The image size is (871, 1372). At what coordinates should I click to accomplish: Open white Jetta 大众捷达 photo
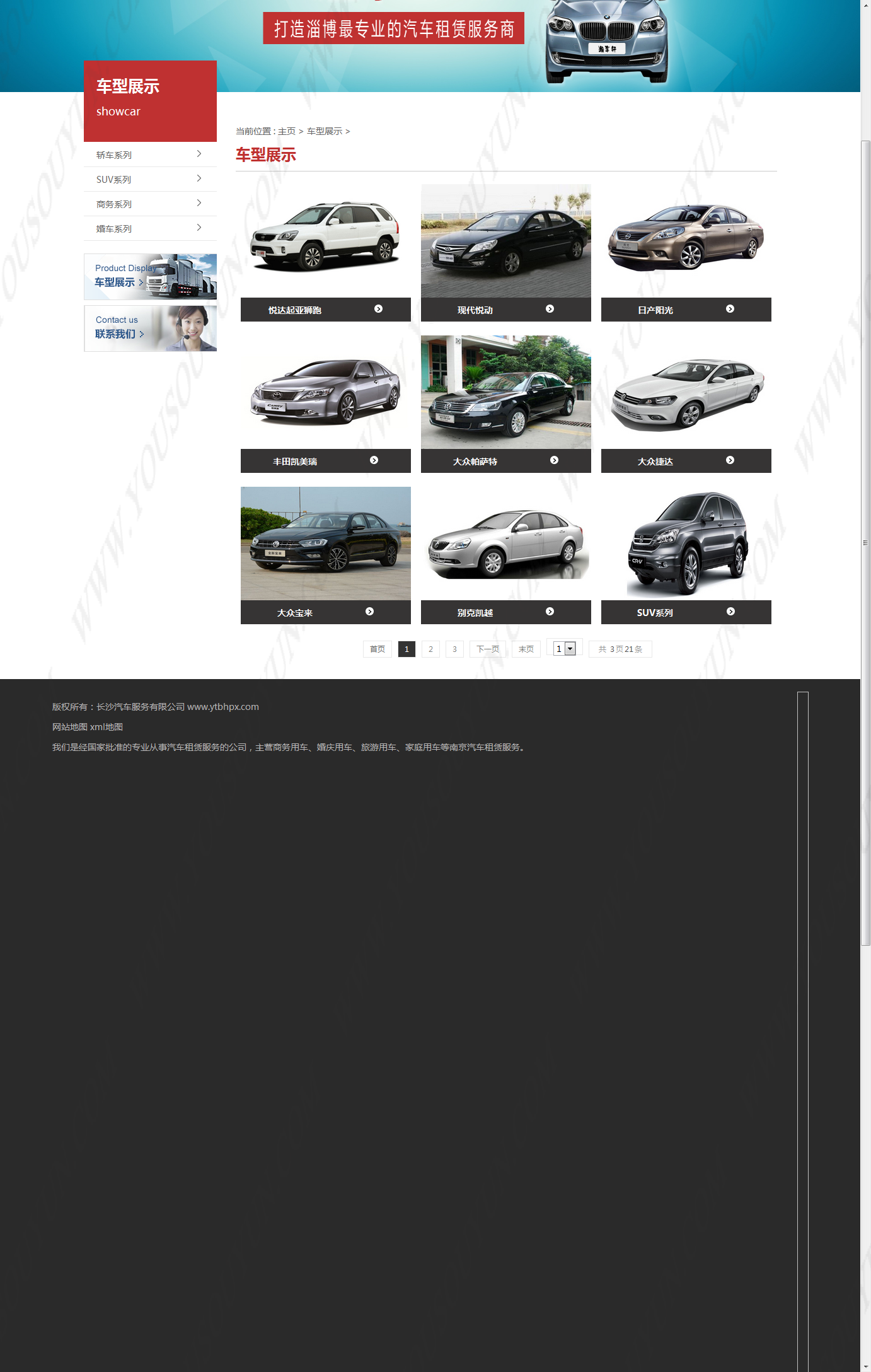686,392
